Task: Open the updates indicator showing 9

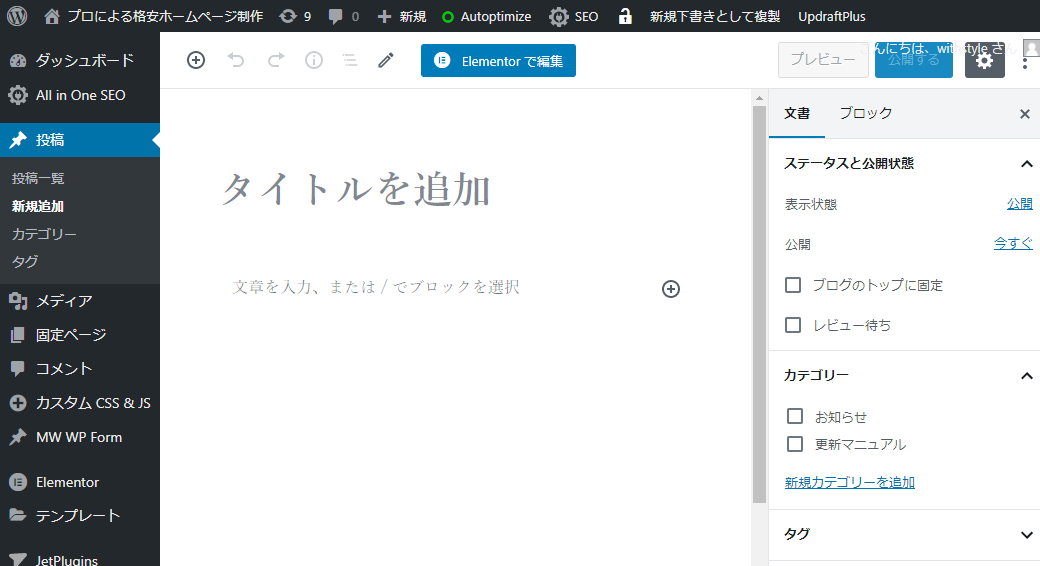Action: [x=295, y=16]
